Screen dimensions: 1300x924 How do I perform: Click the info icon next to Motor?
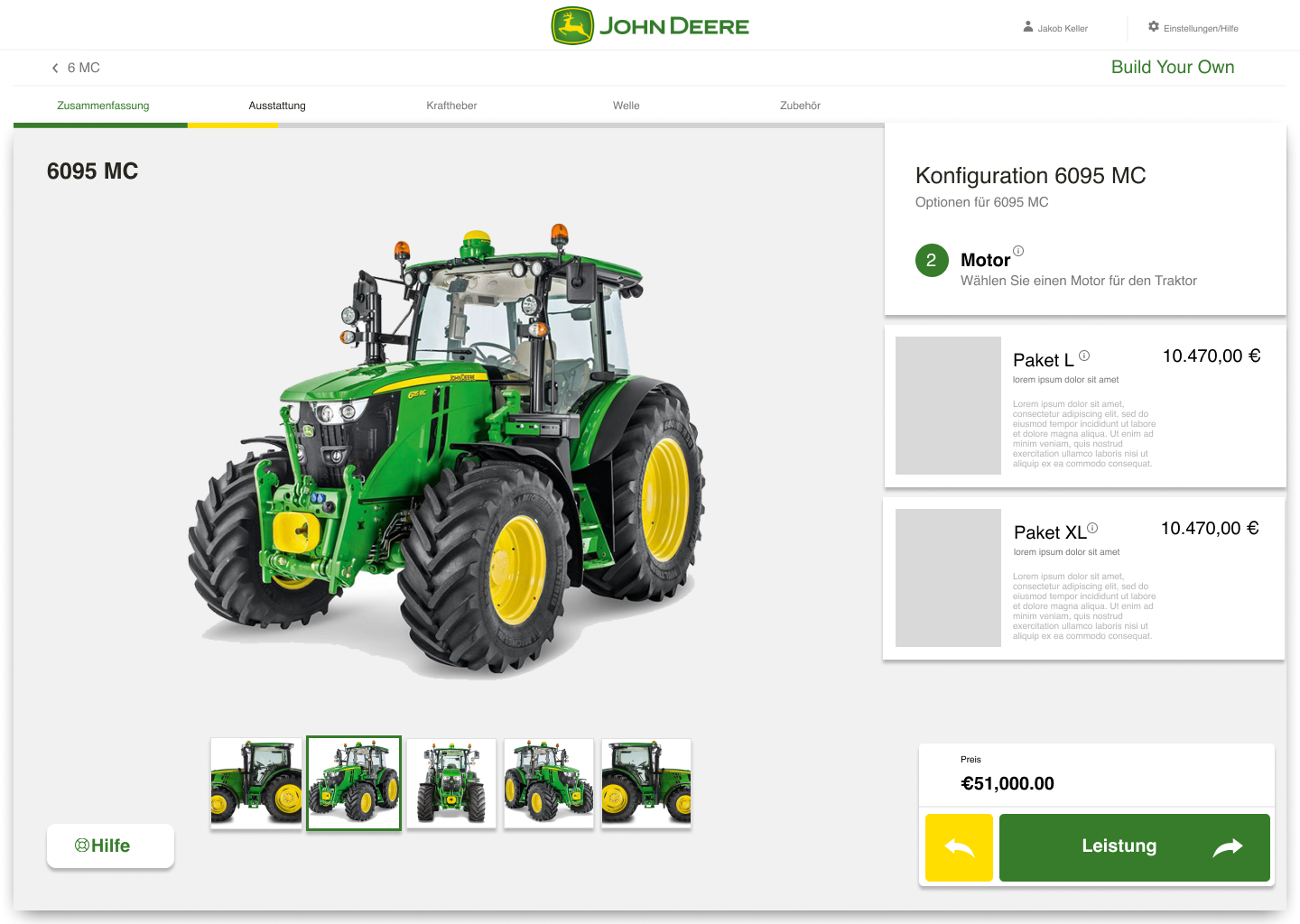coord(1018,251)
